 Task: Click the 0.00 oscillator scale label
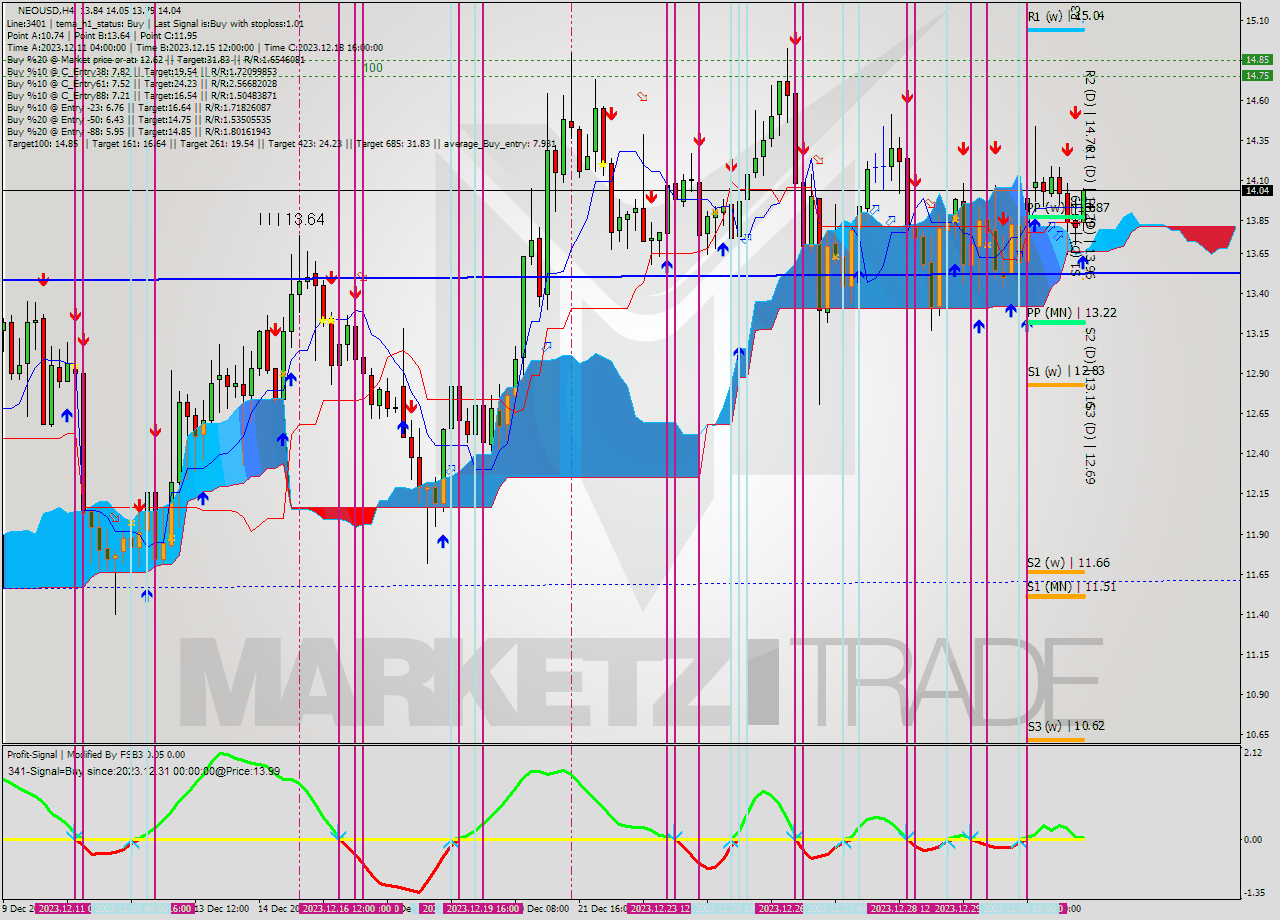coord(1254,839)
